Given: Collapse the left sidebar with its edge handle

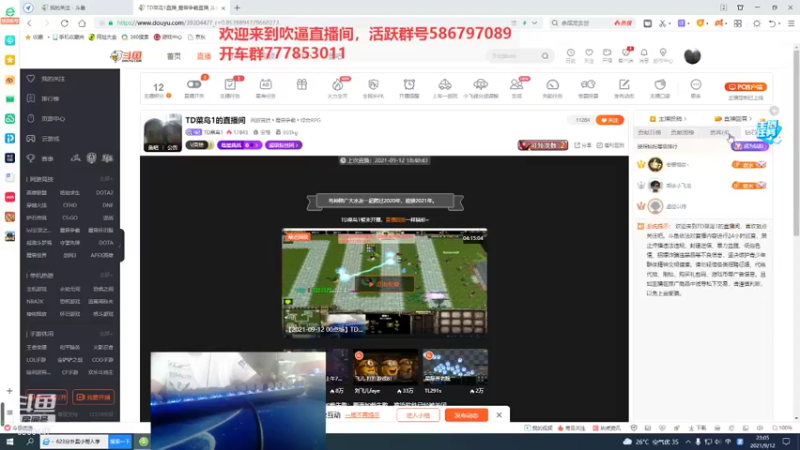Looking at the screenshot, I should click(121, 245).
